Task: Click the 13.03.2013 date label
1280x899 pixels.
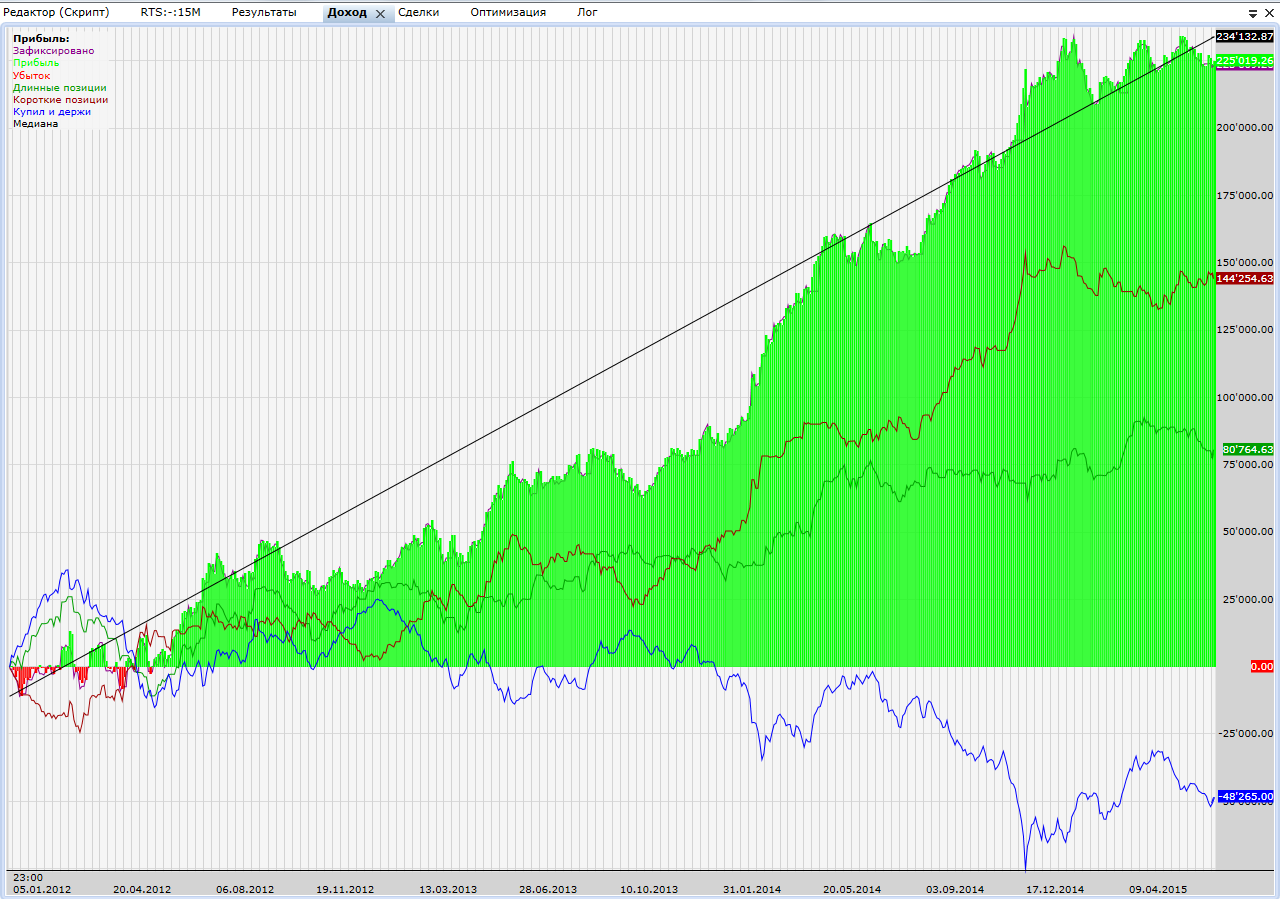Action: pos(448,888)
